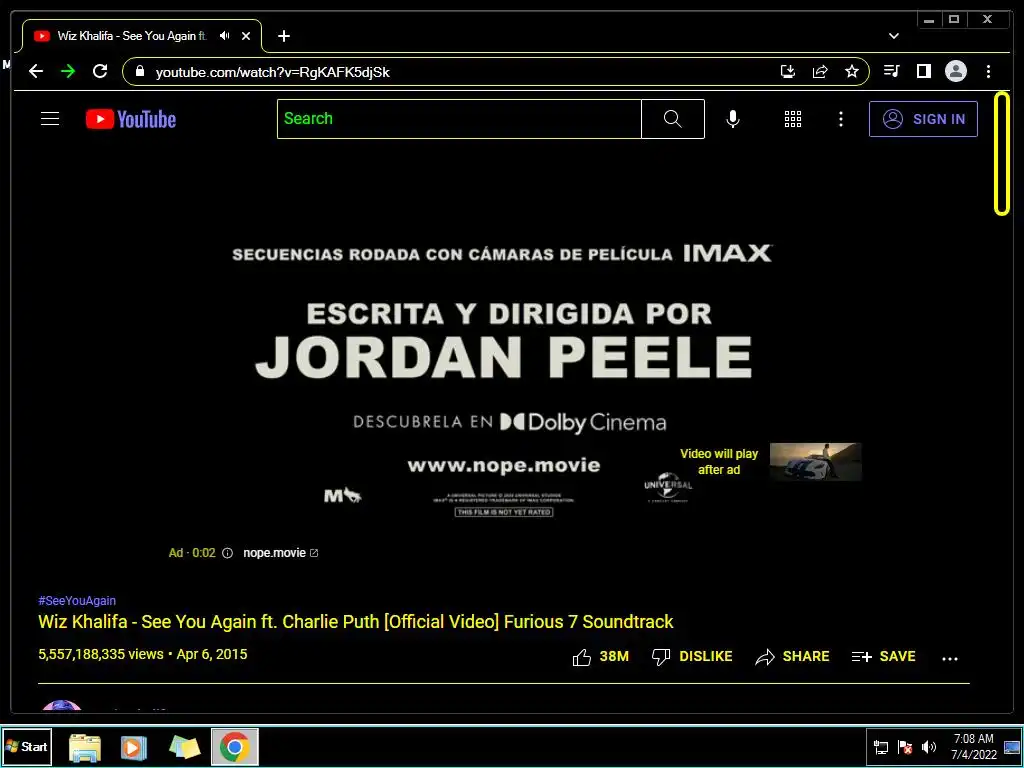Launch Windows Media Player from taskbar
This screenshot has height=768, width=1024.
click(x=134, y=747)
